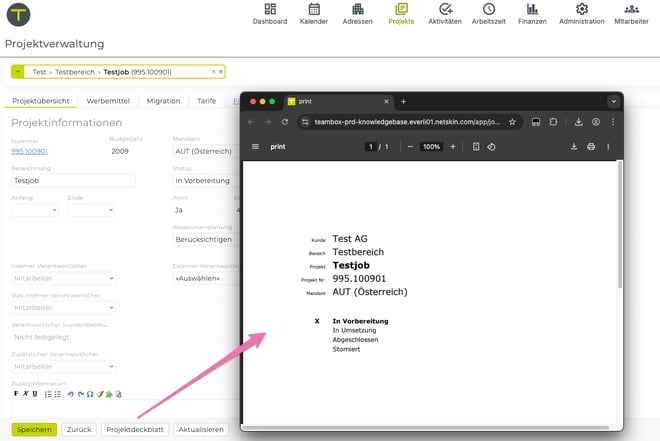Apply italic in the Zusatzinformation editor
The height and width of the screenshot is (441, 660).
[26, 394]
